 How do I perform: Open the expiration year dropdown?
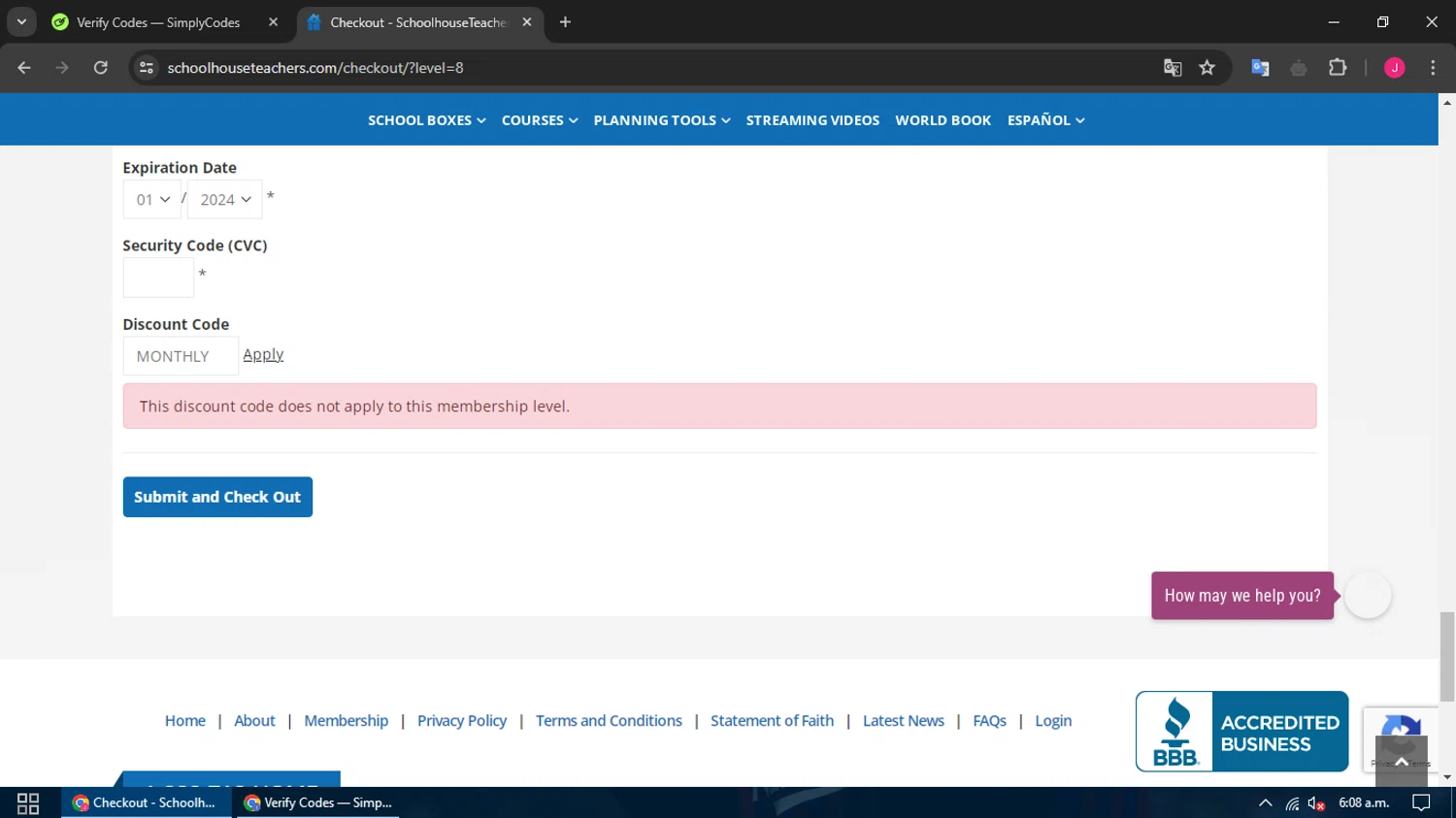point(225,200)
